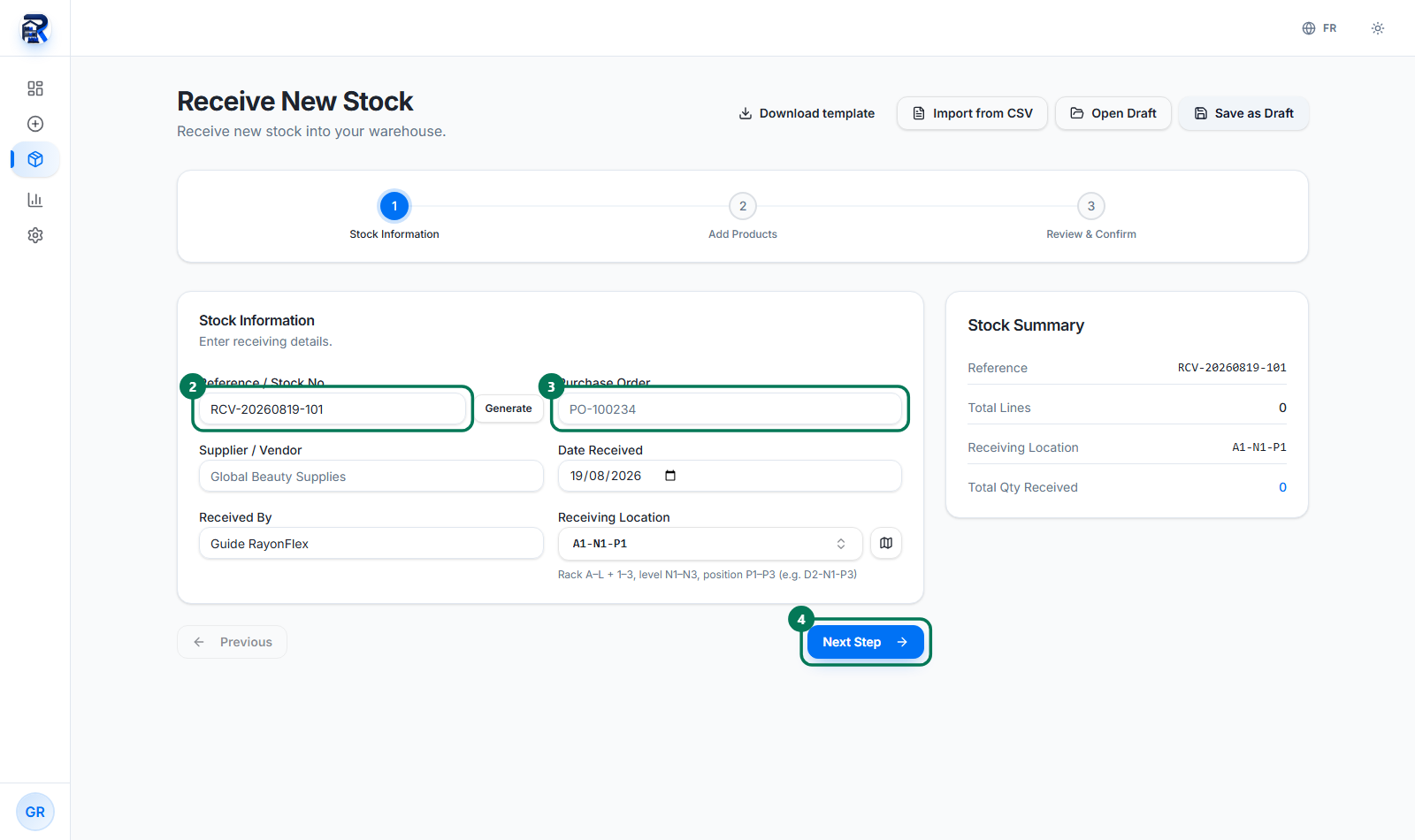Image resolution: width=1415 pixels, height=840 pixels.
Task: Focus the Received By input field
Action: pyautogui.click(x=371, y=544)
